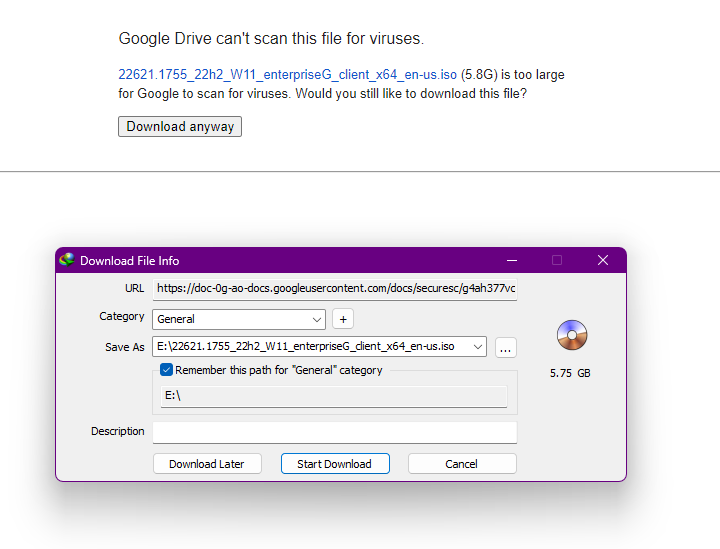Expand the Save As path dropdown arrow
The width and height of the screenshot is (720, 549).
click(x=478, y=347)
